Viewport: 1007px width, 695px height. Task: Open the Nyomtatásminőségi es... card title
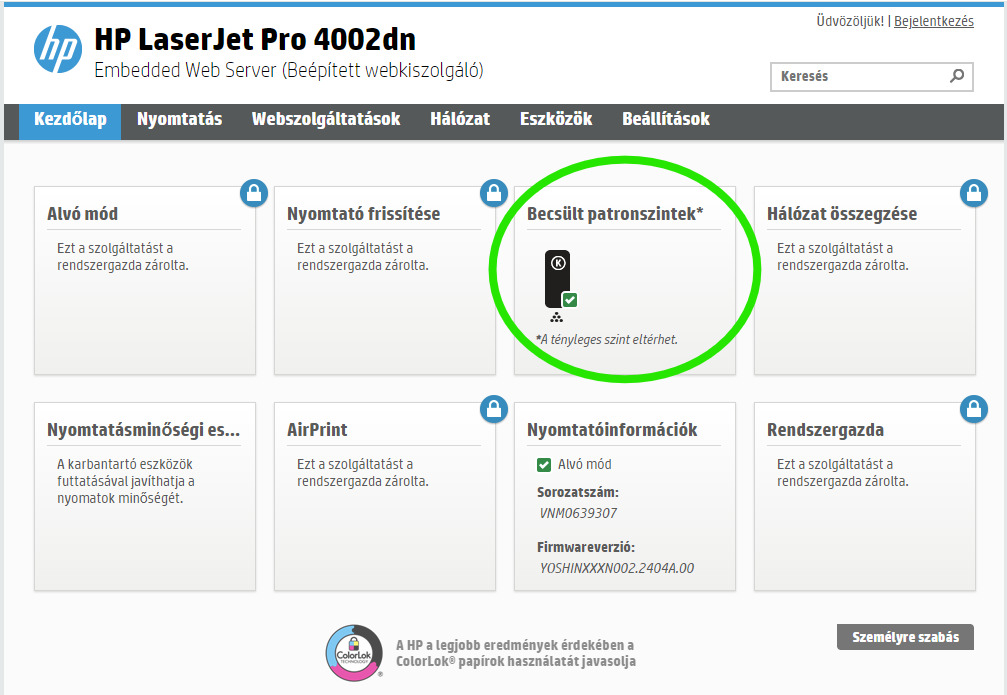click(143, 430)
